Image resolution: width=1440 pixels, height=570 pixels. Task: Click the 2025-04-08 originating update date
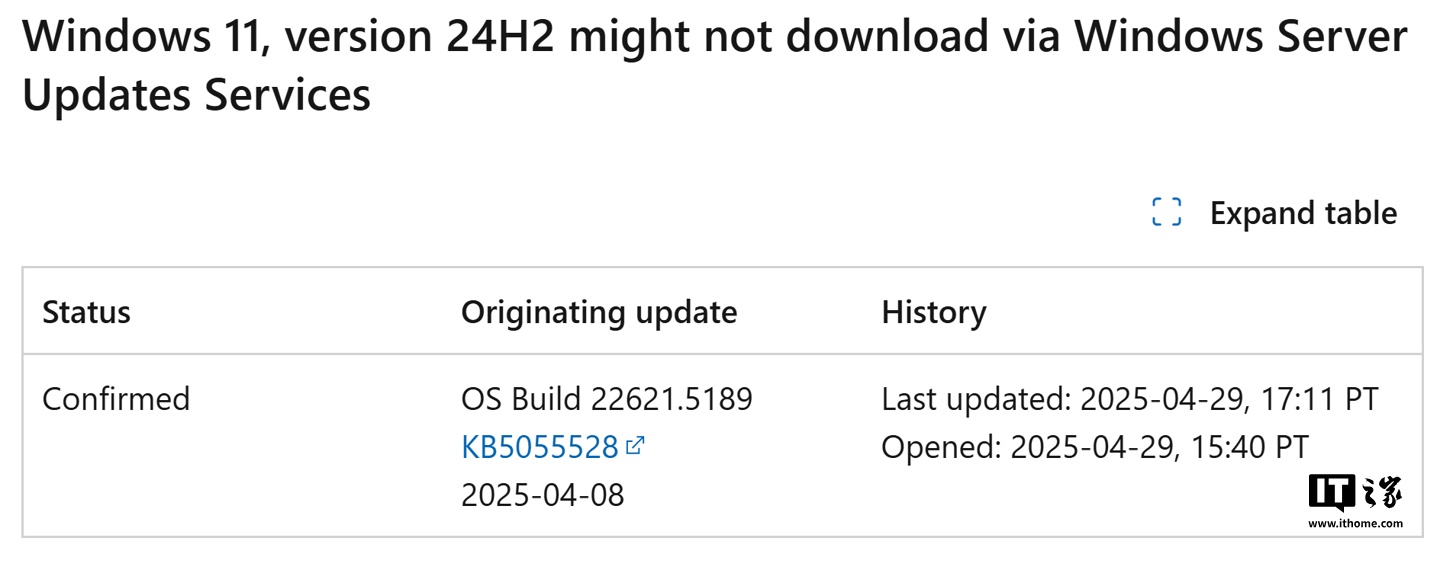pyautogui.click(x=542, y=494)
